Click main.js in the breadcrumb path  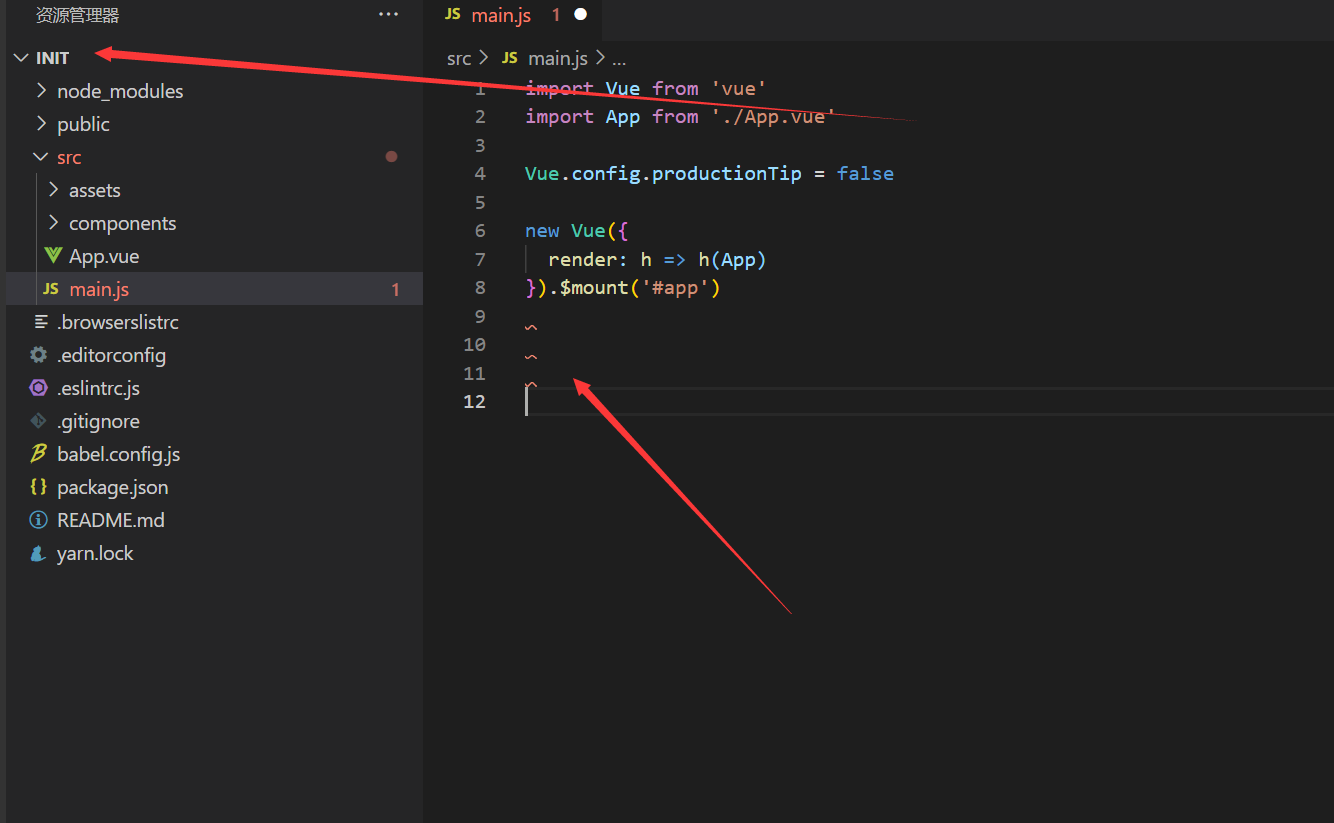(558, 58)
